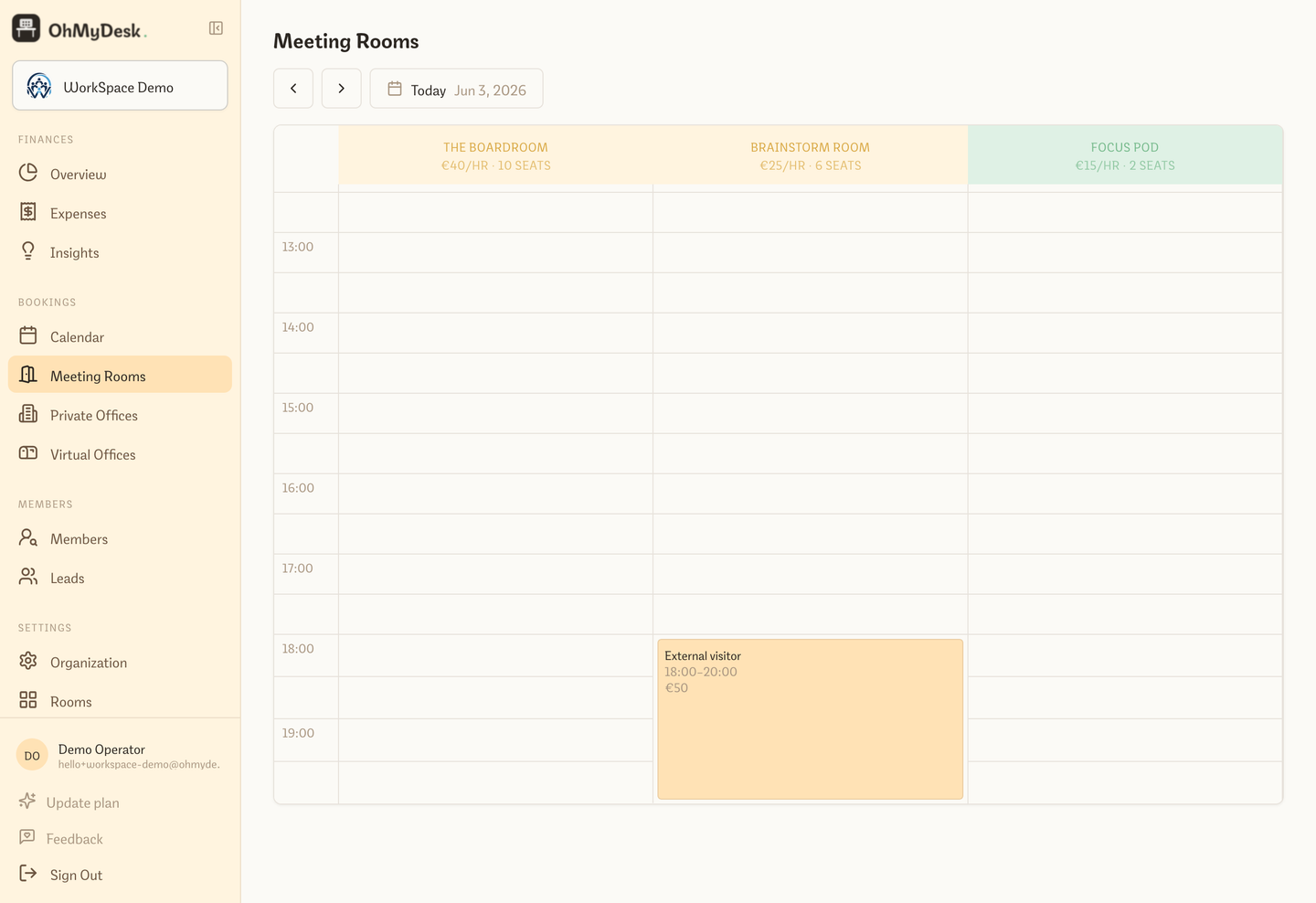The width and height of the screenshot is (1316, 903).
Task: Click the 15:00 time label
Action: tap(298, 408)
